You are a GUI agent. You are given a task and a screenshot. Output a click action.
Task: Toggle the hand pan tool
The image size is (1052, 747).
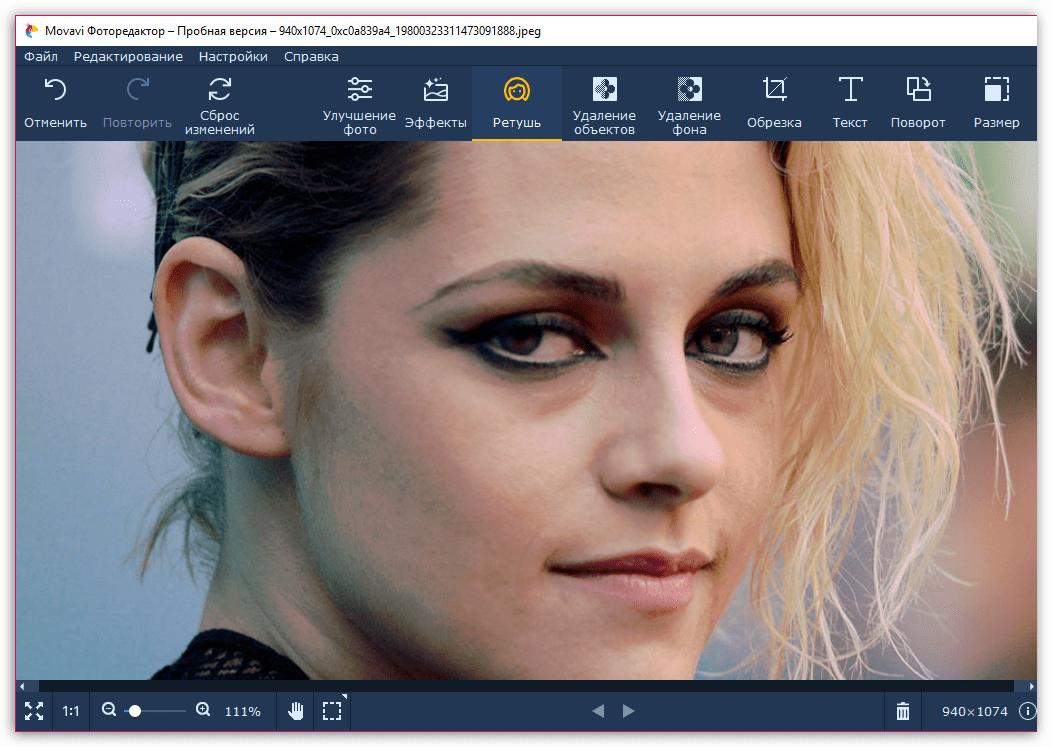[x=296, y=711]
